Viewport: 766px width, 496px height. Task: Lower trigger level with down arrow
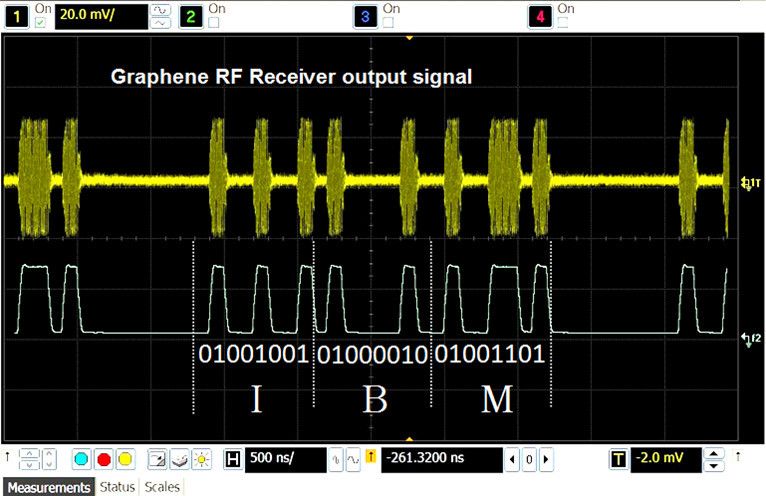[714, 466]
